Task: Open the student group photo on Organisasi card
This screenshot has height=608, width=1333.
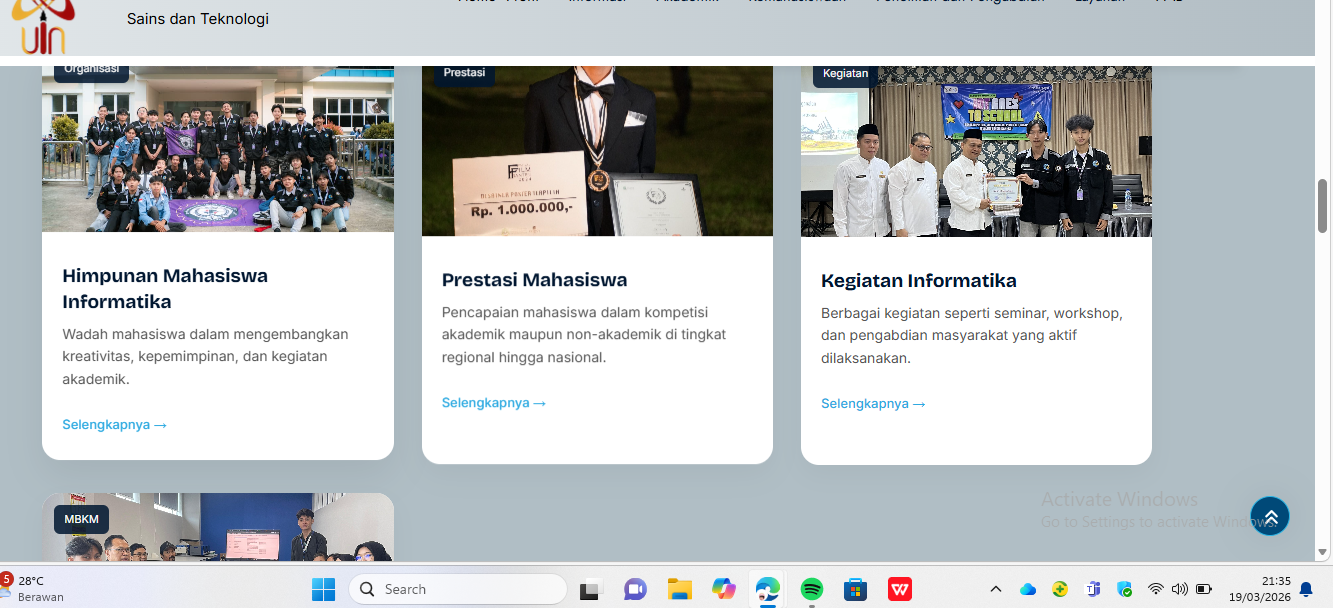Action: (218, 149)
